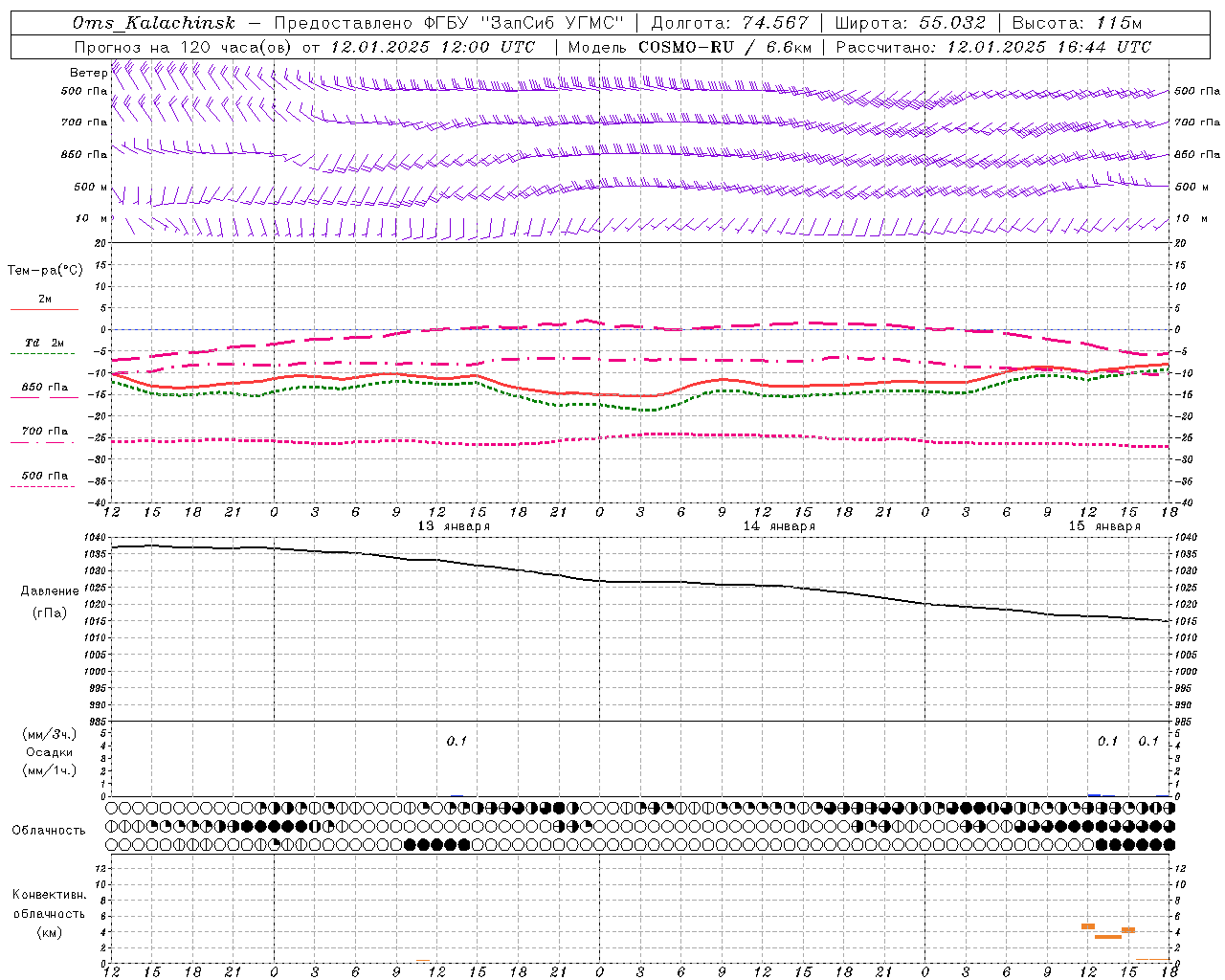Click the 500 м wind level label on left
Screen dimensions: 1225x980
click(91, 187)
